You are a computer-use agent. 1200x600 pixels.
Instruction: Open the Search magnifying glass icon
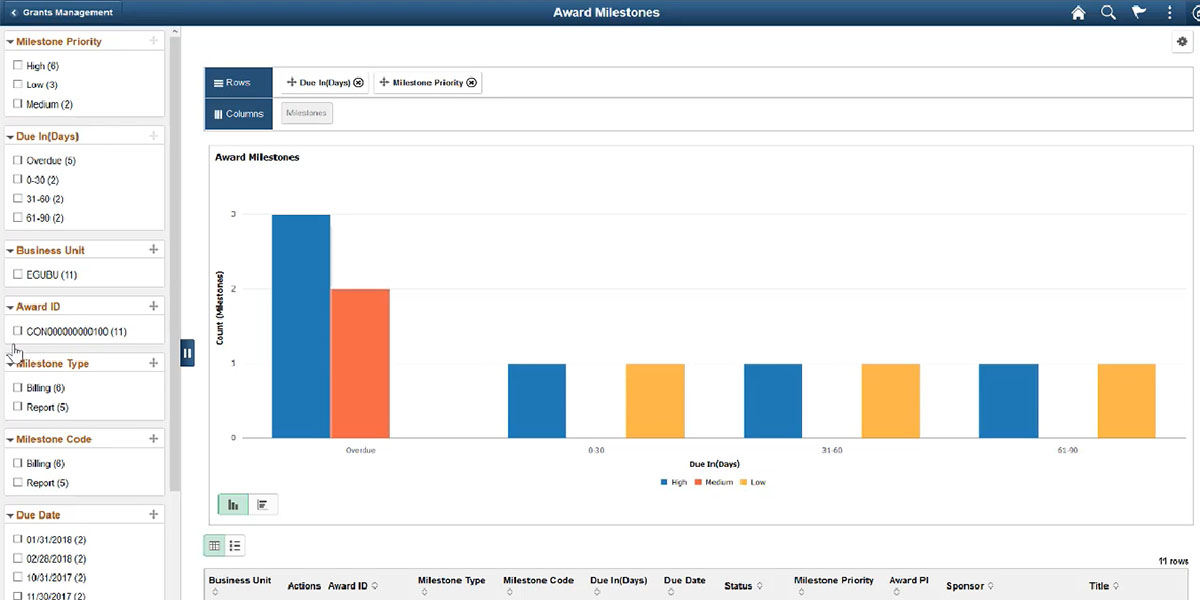click(1108, 12)
